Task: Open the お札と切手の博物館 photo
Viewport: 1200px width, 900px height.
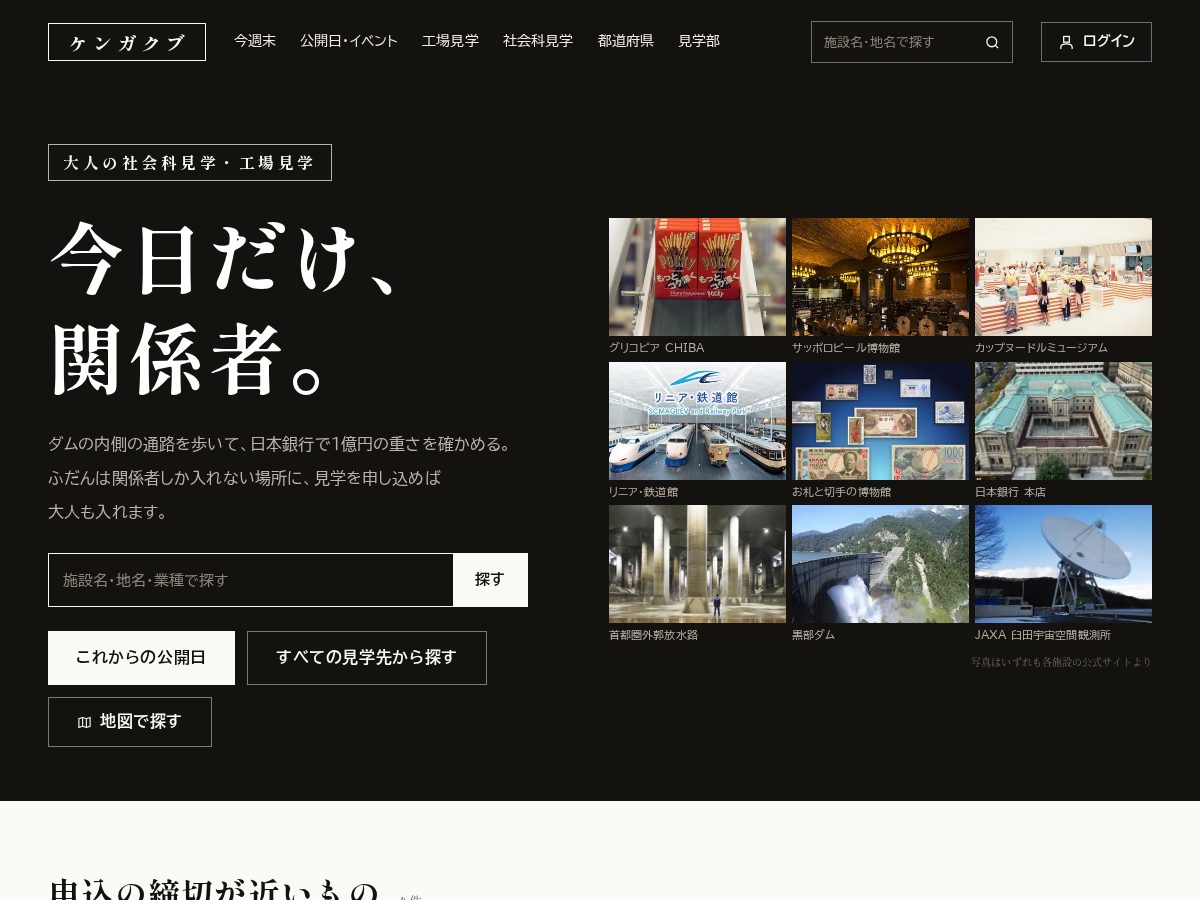Action: [880, 421]
